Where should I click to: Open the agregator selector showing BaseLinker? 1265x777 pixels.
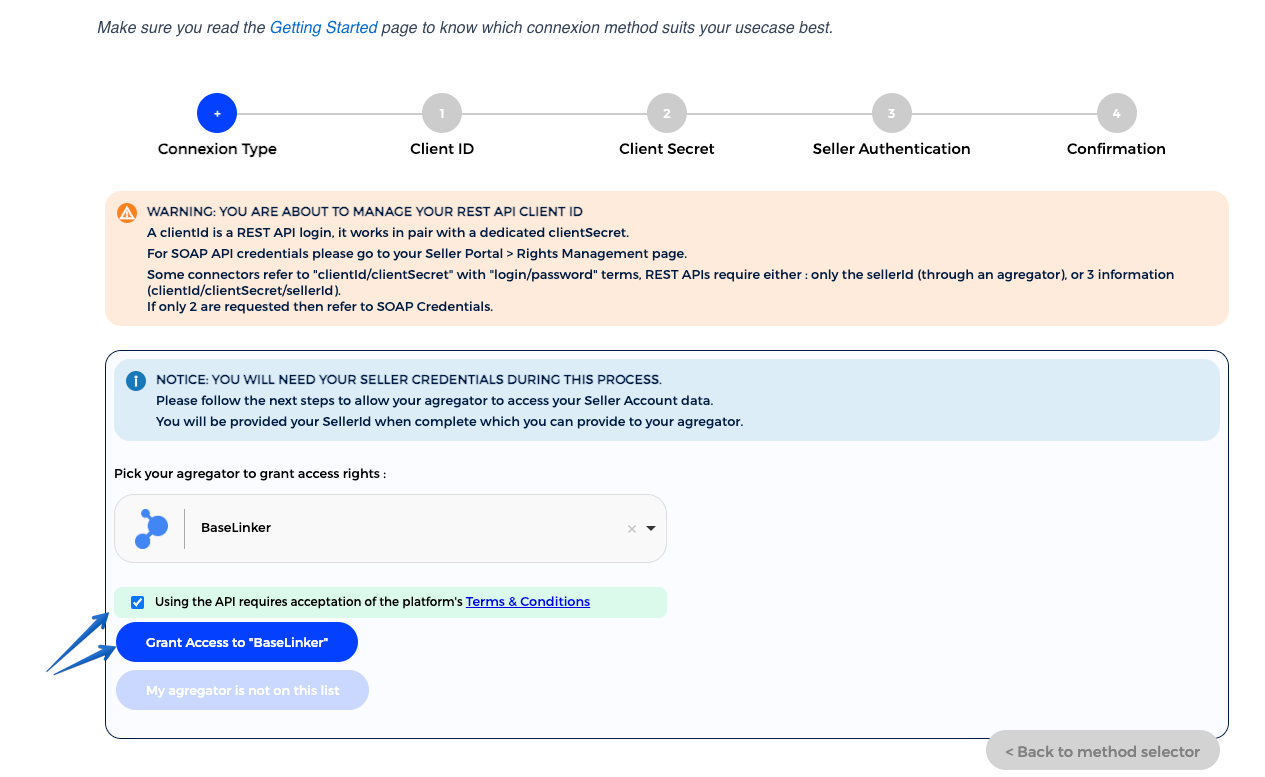click(400, 528)
